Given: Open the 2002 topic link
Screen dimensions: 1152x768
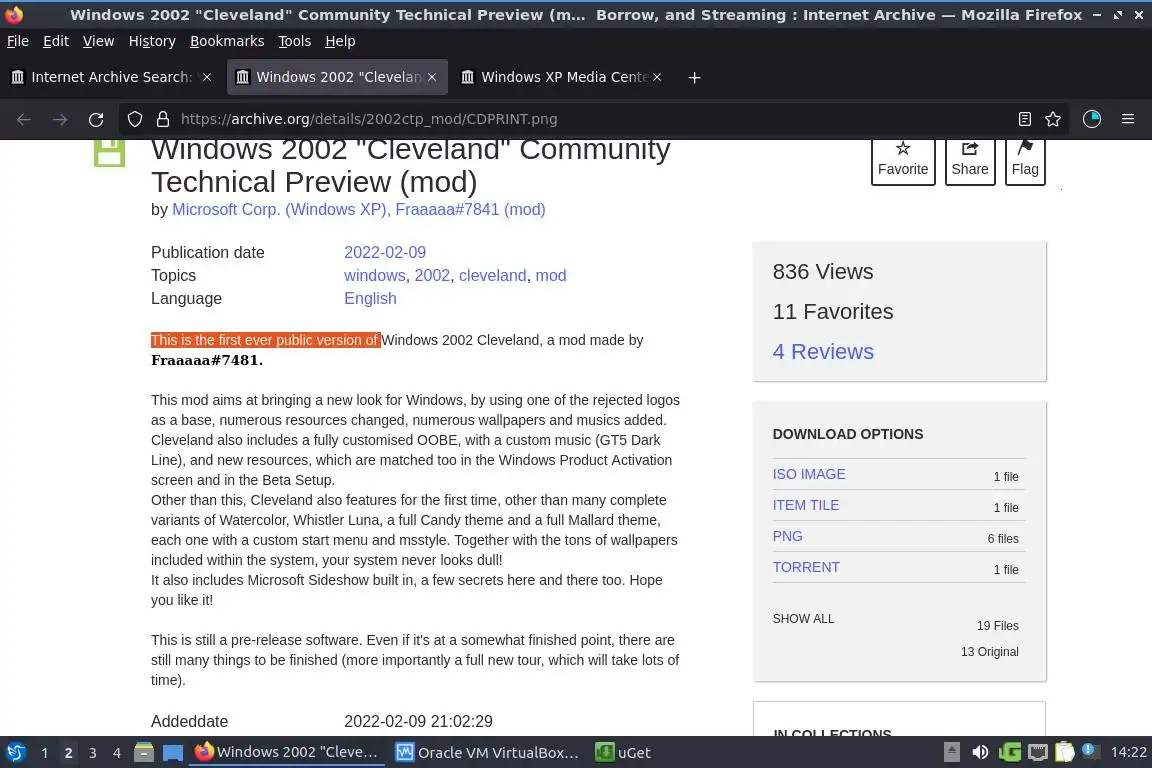Looking at the screenshot, I should click(432, 276).
